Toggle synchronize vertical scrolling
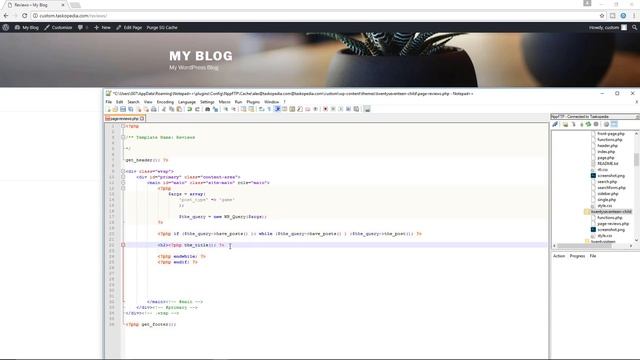 [243, 109]
